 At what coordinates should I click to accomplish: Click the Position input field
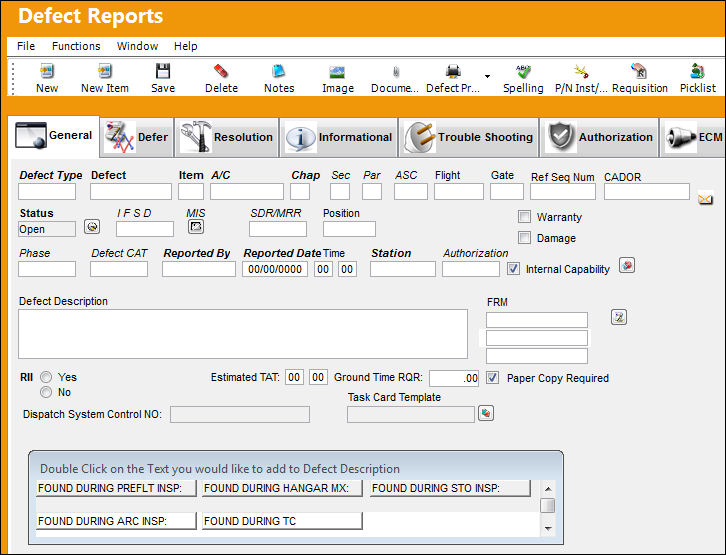tap(349, 229)
